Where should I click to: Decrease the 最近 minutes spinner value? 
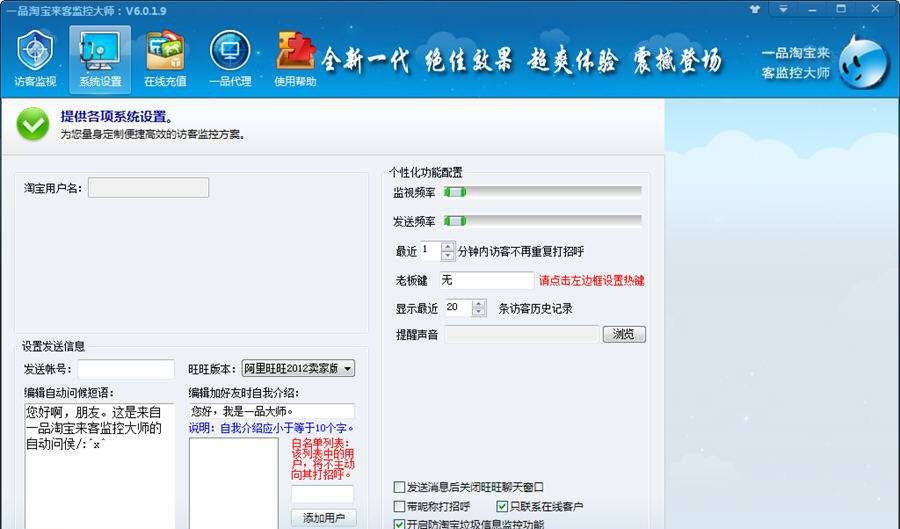pos(448,256)
